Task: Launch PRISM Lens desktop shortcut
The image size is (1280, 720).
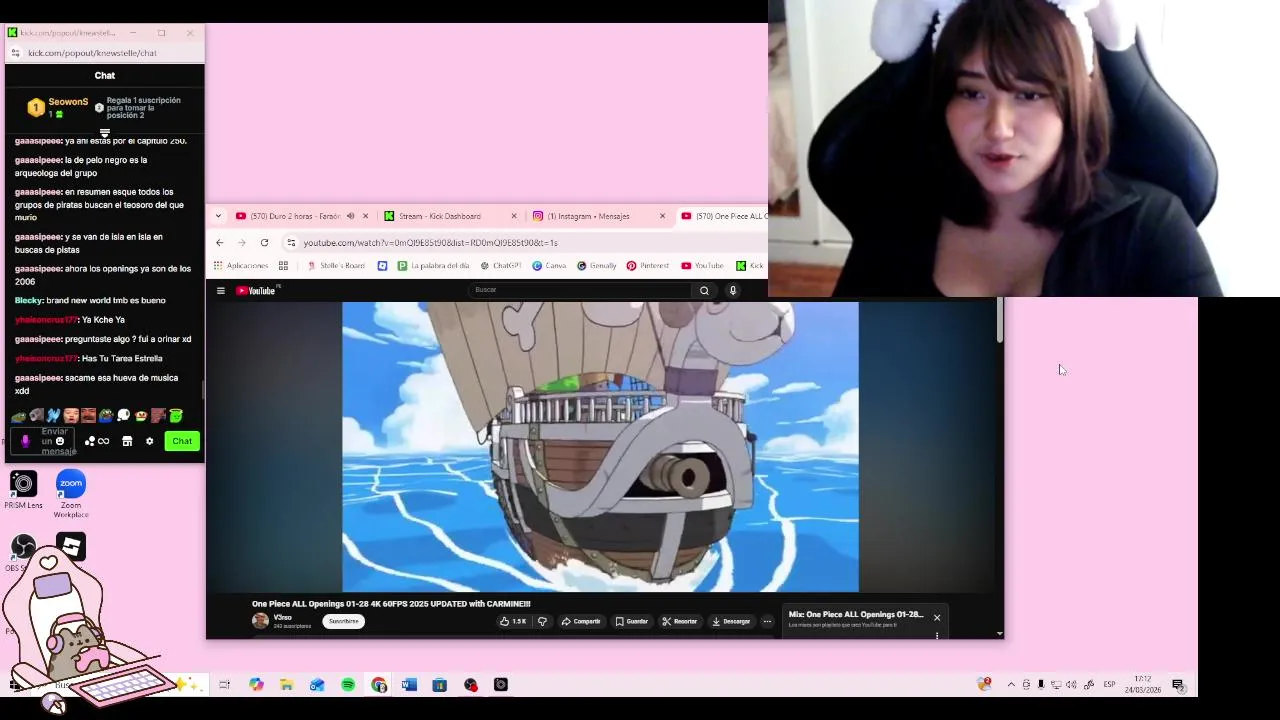Action: pyautogui.click(x=23, y=490)
